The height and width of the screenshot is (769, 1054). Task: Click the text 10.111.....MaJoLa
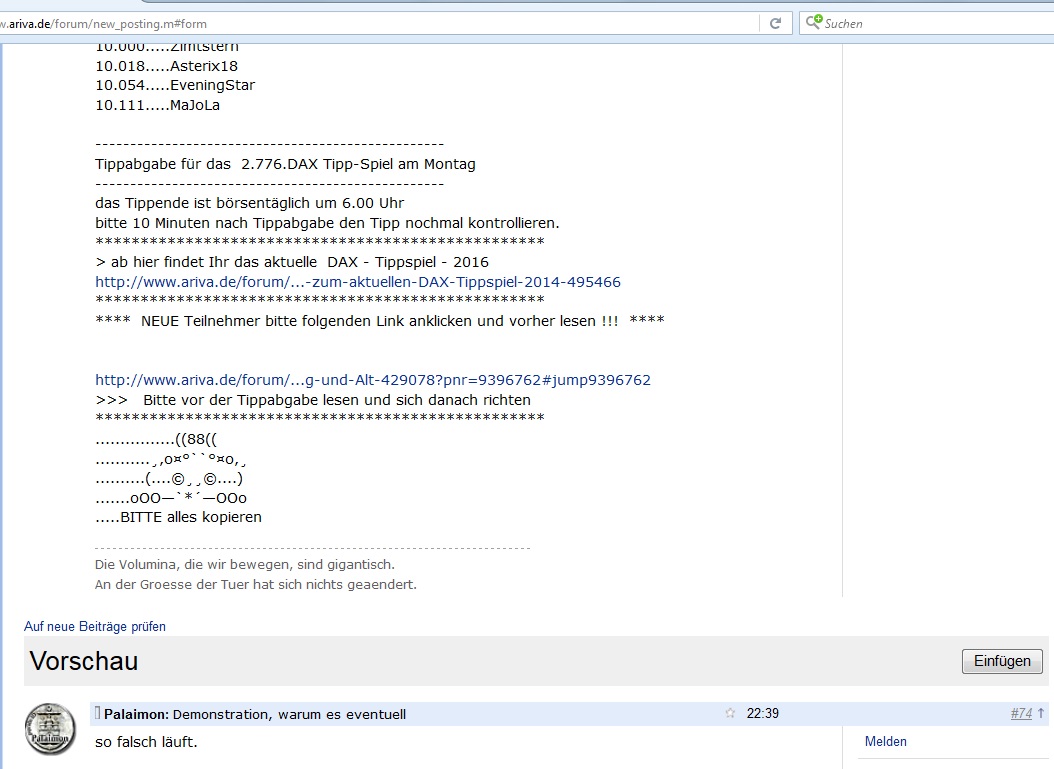pos(157,105)
